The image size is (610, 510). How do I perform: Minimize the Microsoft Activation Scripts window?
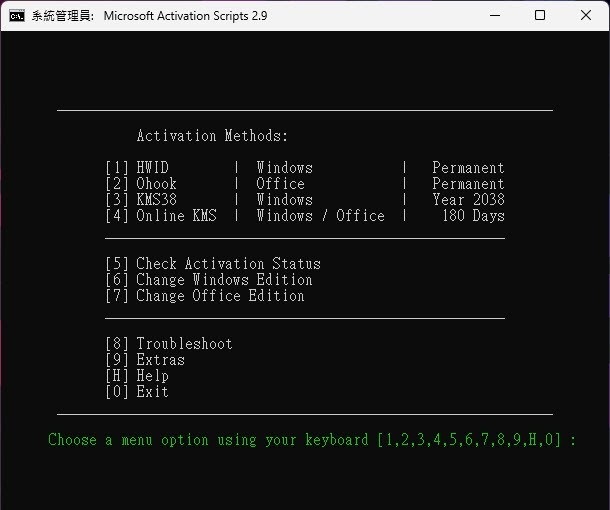point(496,16)
